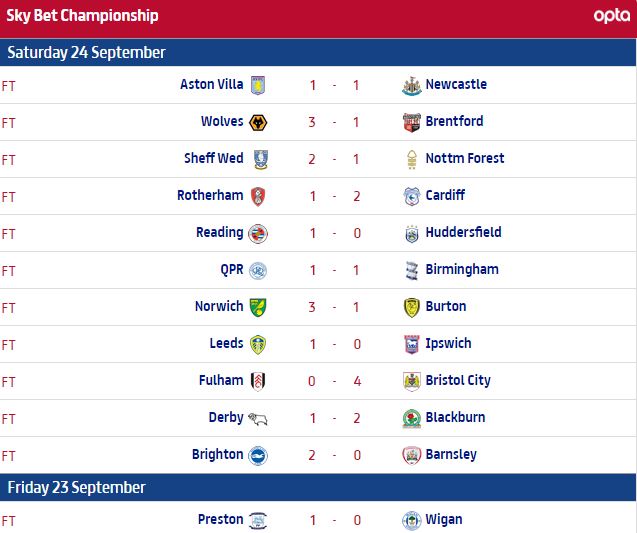Click the Opta logo

611,16
